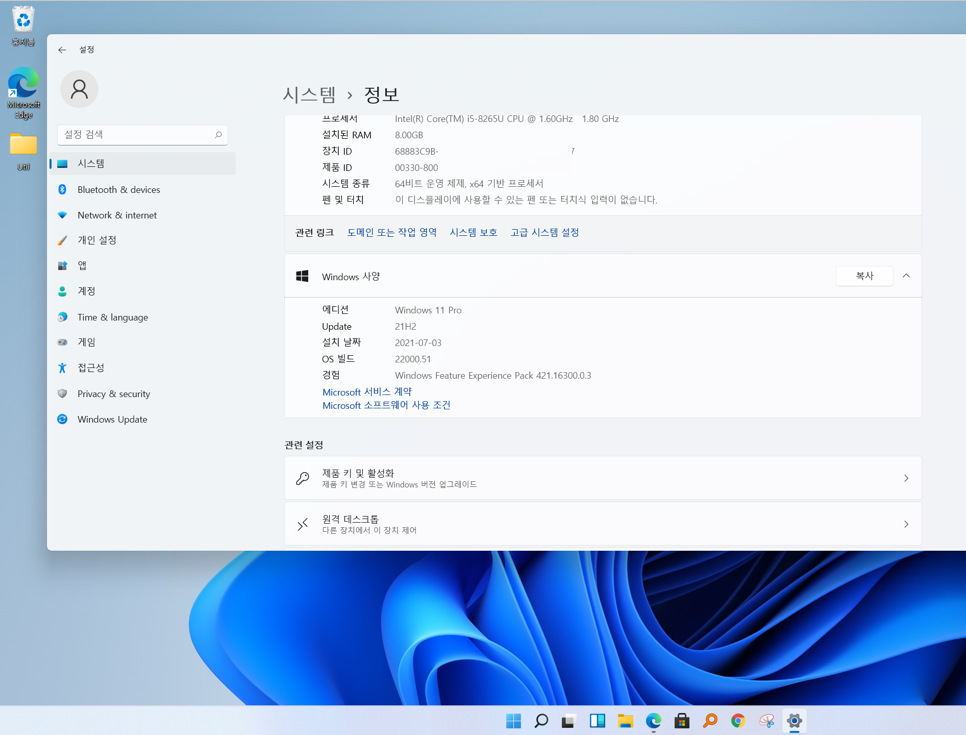This screenshot has width=966, height=735.
Task: Open 계정 settings category
Action: click(142, 291)
